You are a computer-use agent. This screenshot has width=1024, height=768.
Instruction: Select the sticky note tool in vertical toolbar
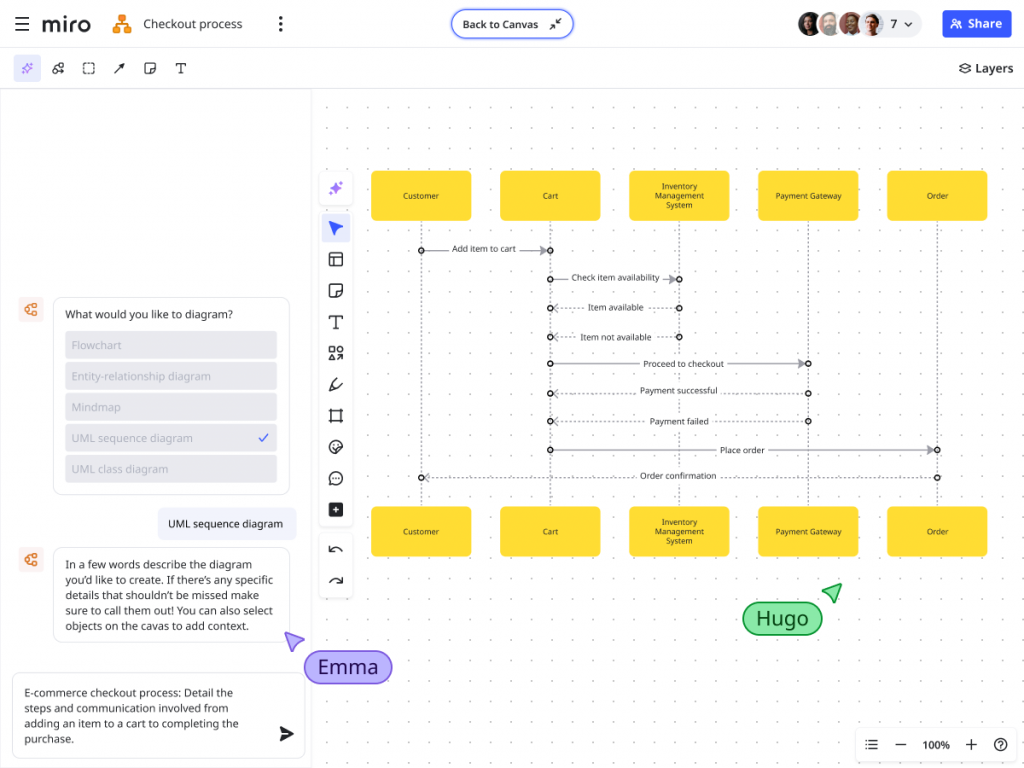(336, 291)
